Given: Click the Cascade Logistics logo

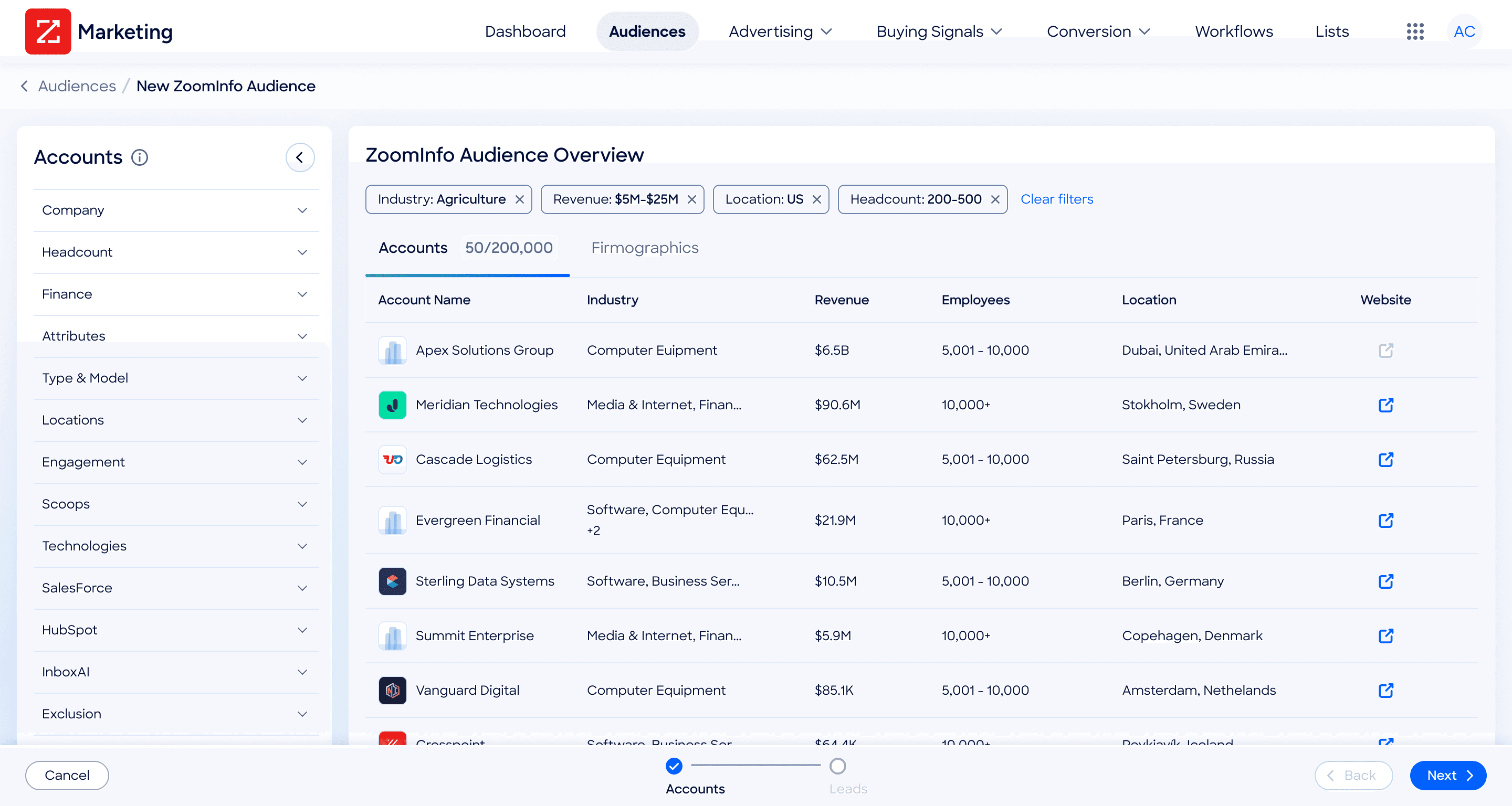Looking at the screenshot, I should click(x=393, y=459).
